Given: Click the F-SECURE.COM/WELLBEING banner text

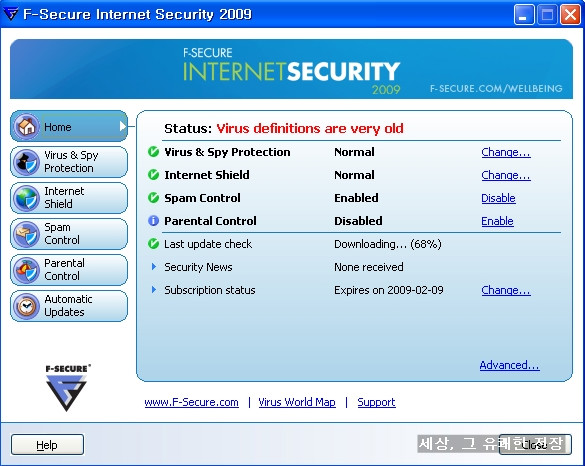Looking at the screenshot, I should [496, 88].
